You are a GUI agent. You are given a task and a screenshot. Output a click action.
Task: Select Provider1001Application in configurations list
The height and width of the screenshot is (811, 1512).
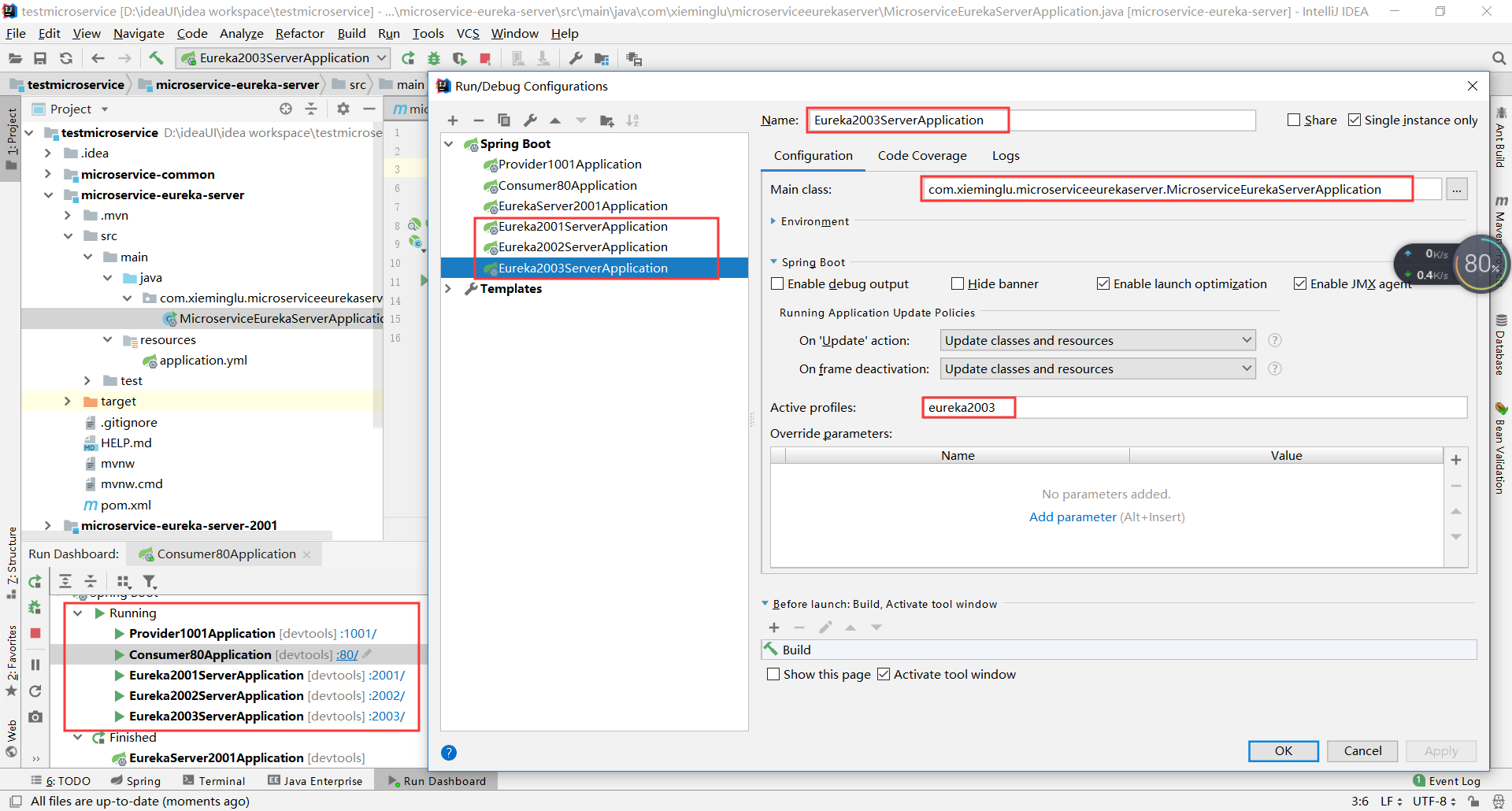[570, 165]
